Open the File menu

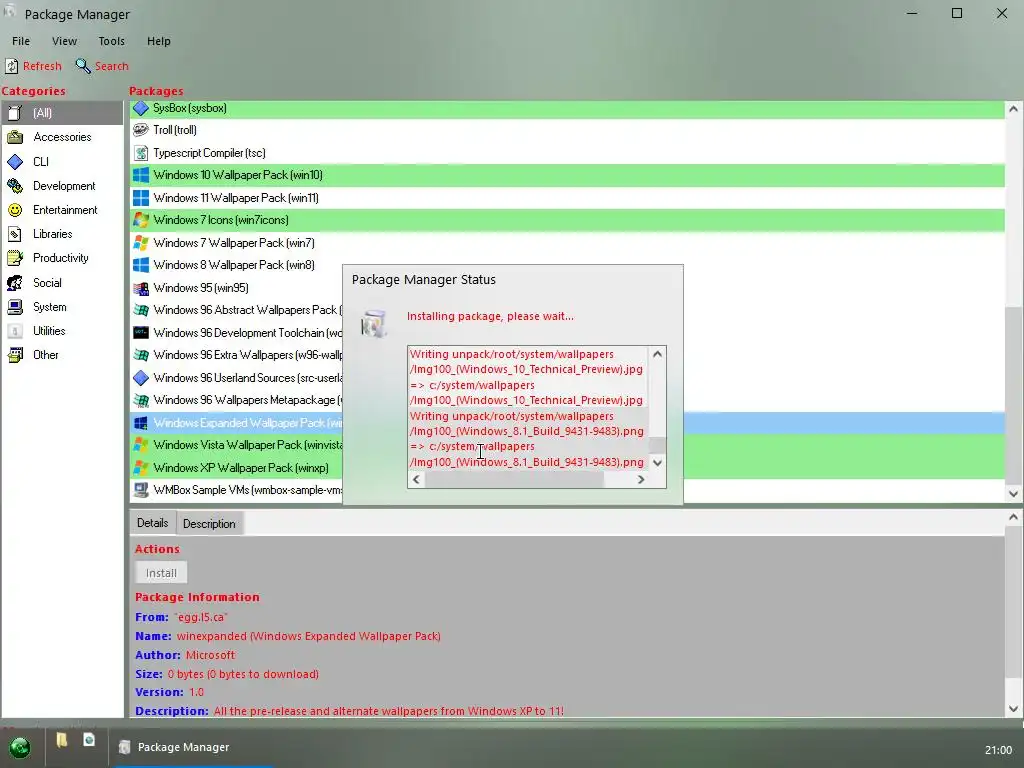(x=21, y=41)
